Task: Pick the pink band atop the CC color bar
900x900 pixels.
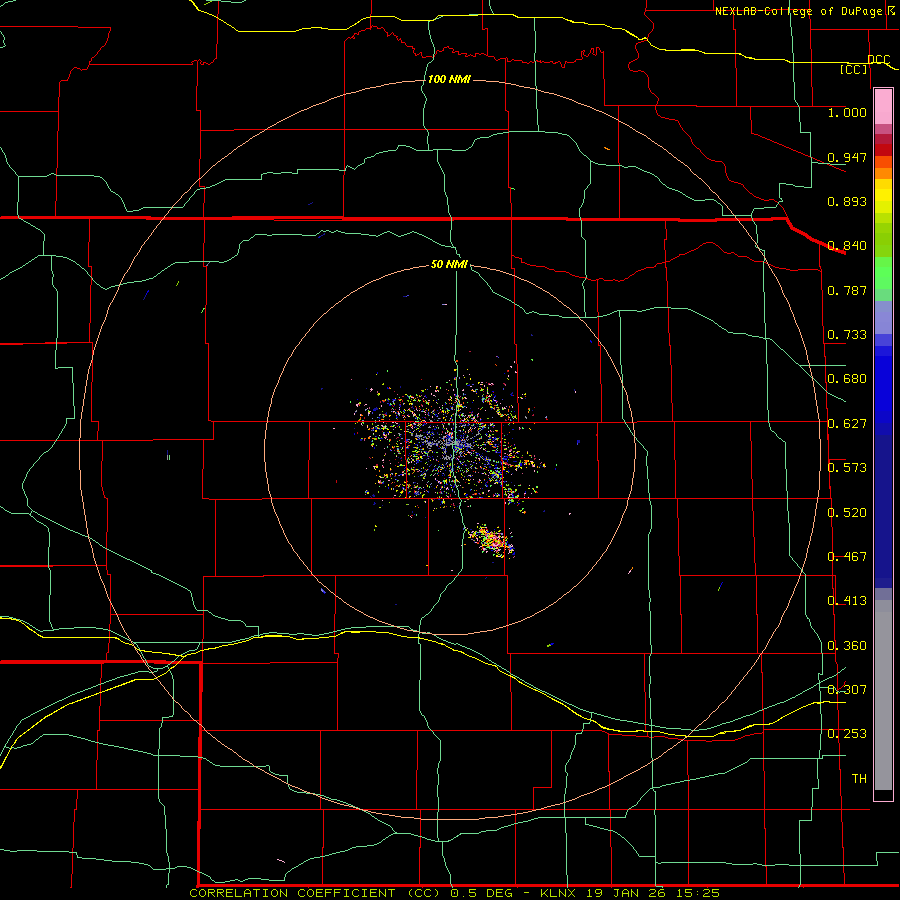Action: tap(883, 107)
